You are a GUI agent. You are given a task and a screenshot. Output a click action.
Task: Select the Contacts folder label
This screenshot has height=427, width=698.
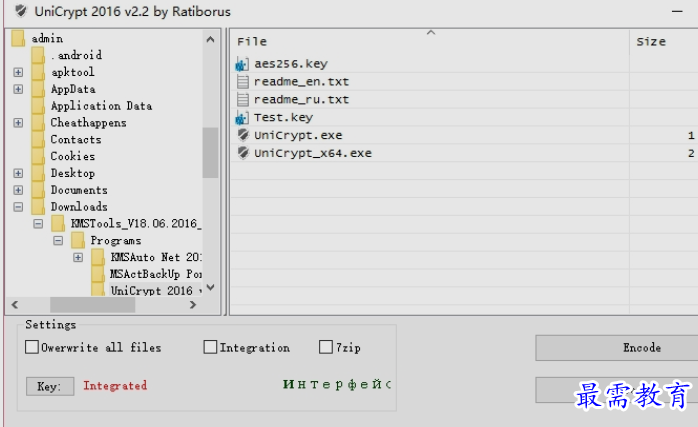tap(76, 140)
